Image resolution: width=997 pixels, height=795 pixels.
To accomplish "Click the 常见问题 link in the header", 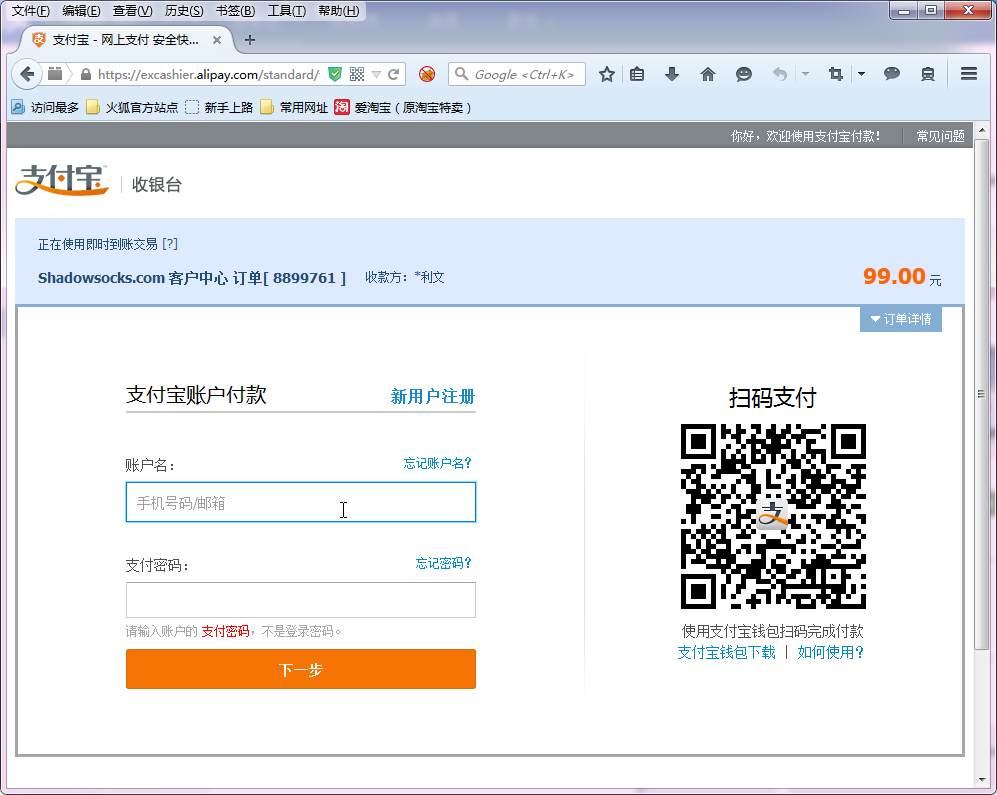I will tap(940, 136).
